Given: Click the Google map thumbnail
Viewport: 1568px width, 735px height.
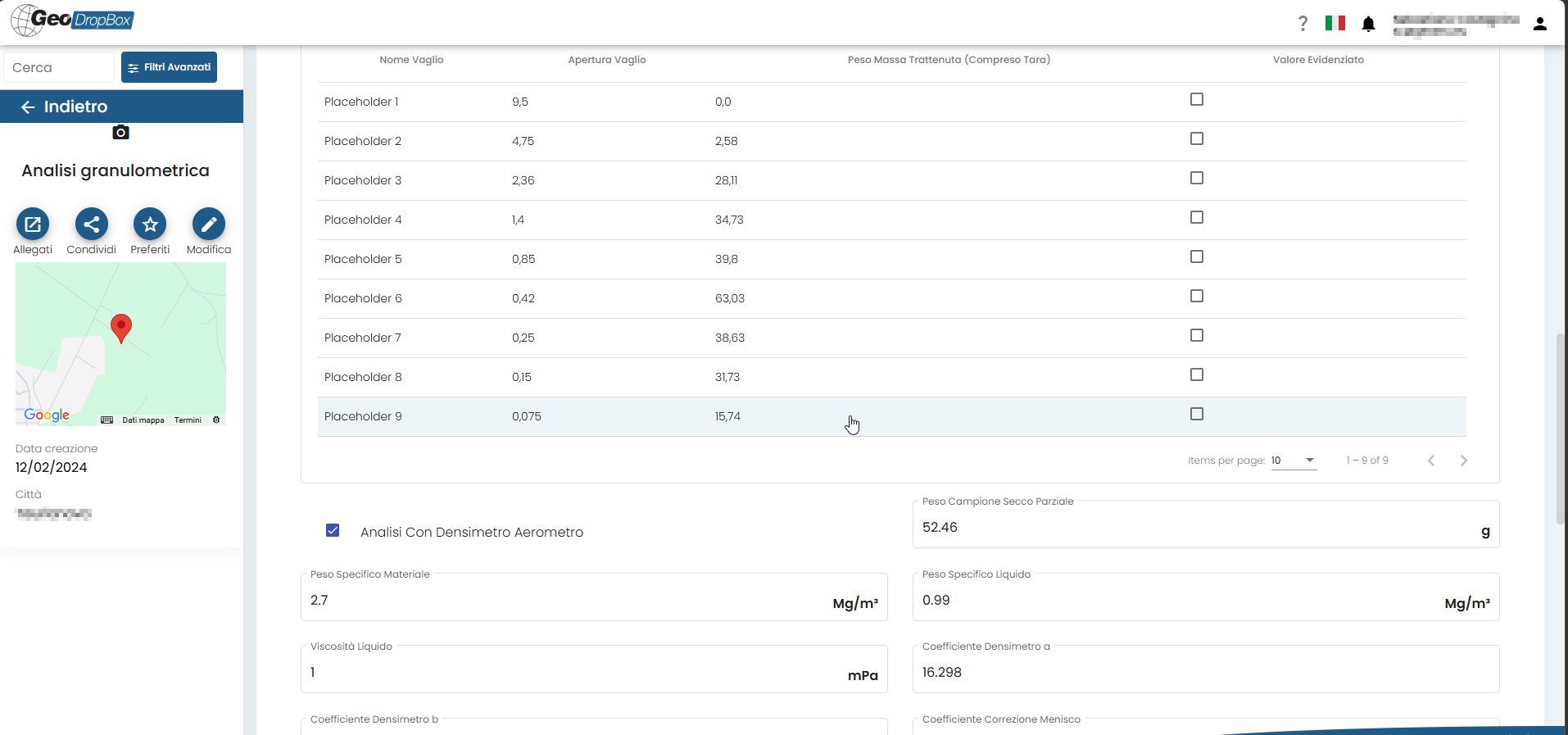Looking at the screenshot, I should pos(120,344).
